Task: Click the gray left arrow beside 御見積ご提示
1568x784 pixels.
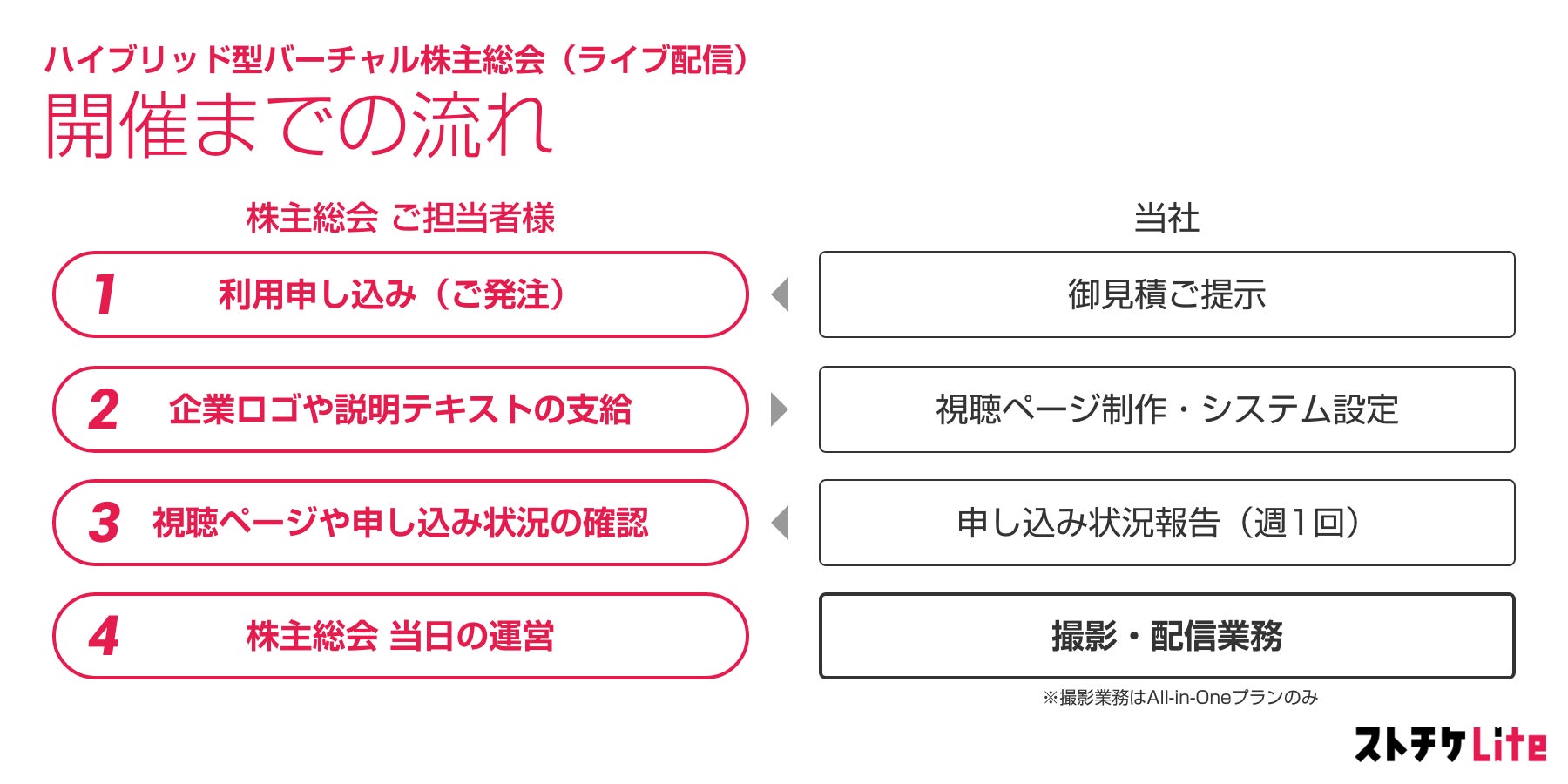Action: tap(781, 294)
